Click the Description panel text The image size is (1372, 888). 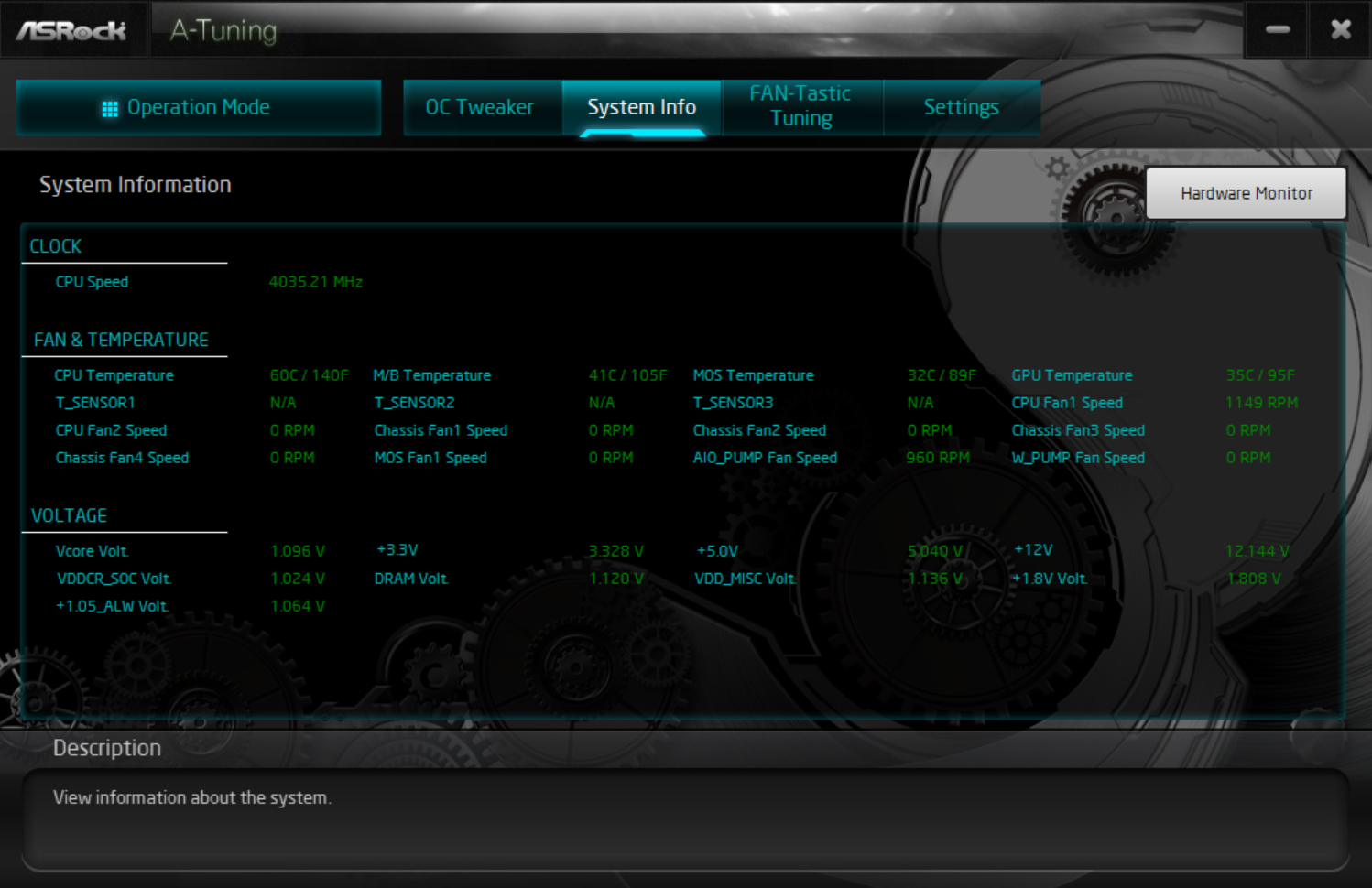tap(192, 797)
